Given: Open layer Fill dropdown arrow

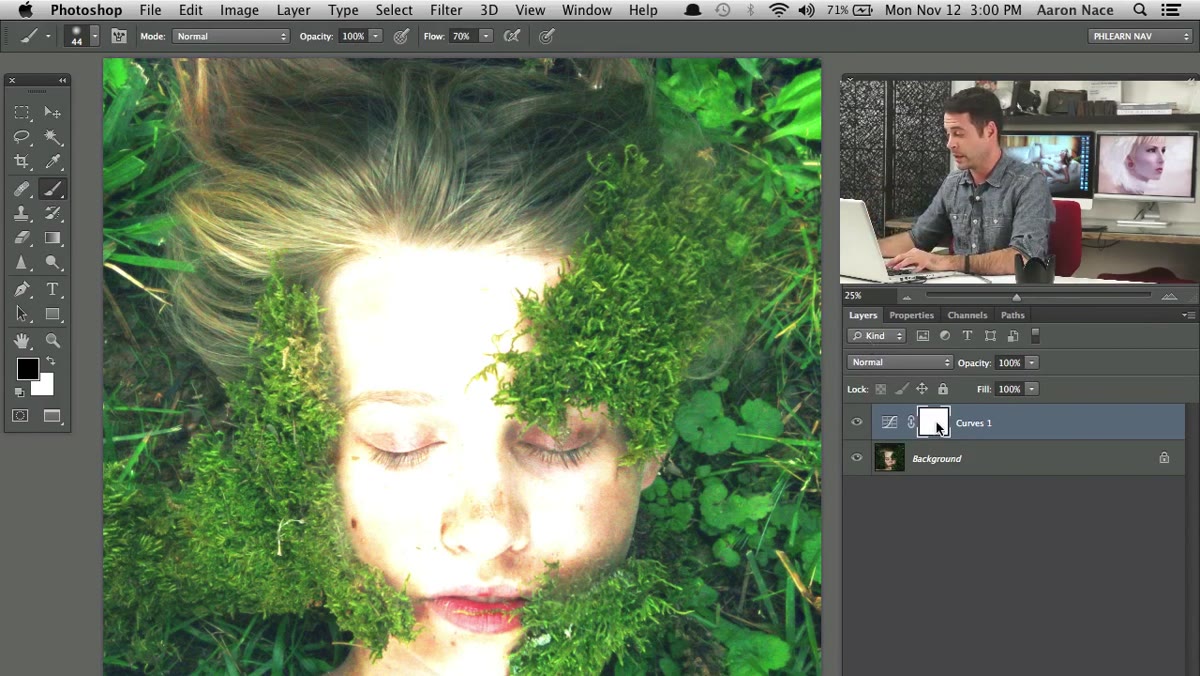Looking at the screenshot, I should tap(1032, 389).
